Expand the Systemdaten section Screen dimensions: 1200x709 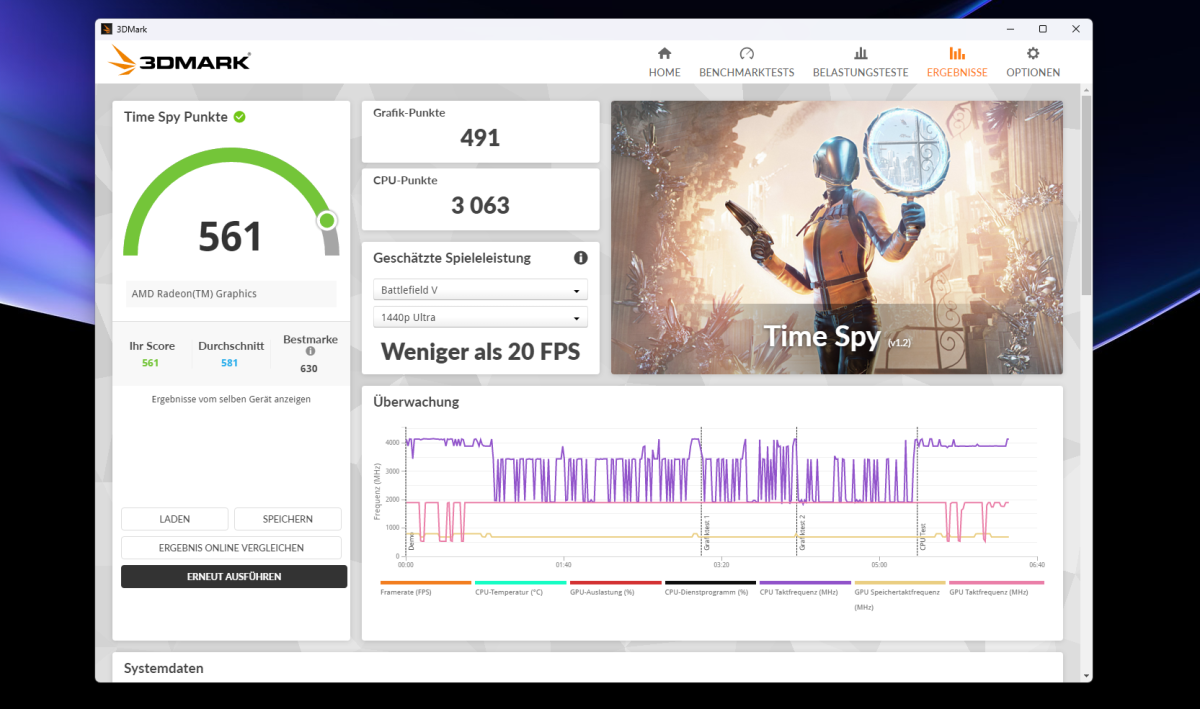164,668
